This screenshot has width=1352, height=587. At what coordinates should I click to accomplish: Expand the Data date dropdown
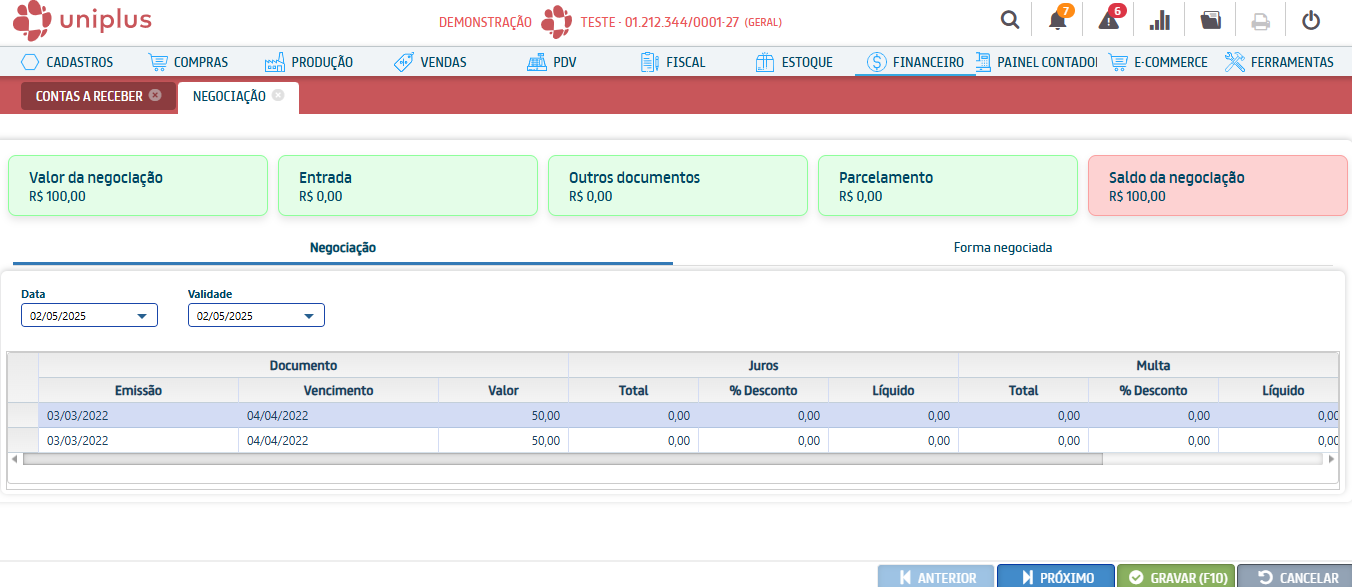pos(142,316)
